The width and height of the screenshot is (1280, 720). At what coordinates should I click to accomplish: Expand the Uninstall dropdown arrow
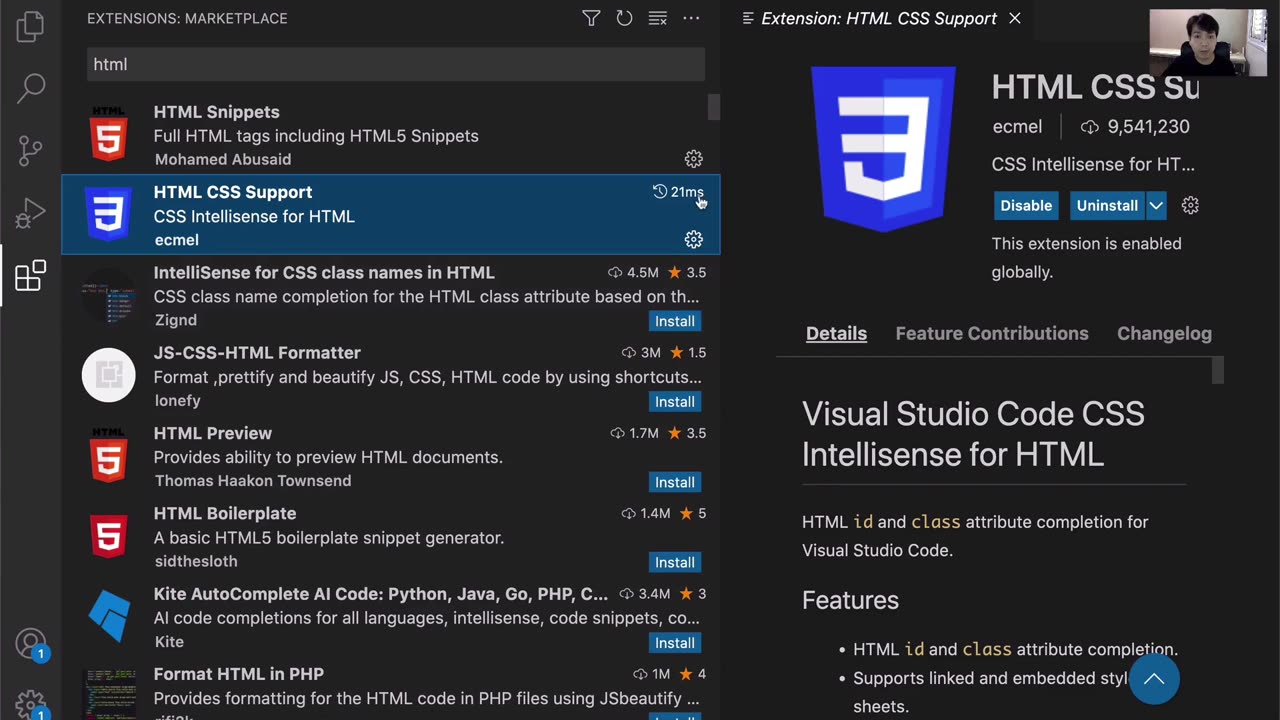click(1155, 205)
